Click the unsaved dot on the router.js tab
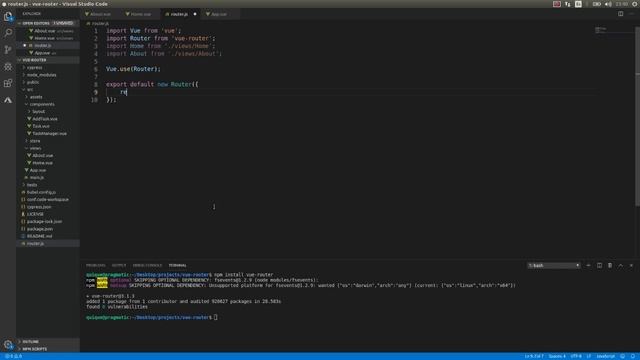 pos(195,14)
